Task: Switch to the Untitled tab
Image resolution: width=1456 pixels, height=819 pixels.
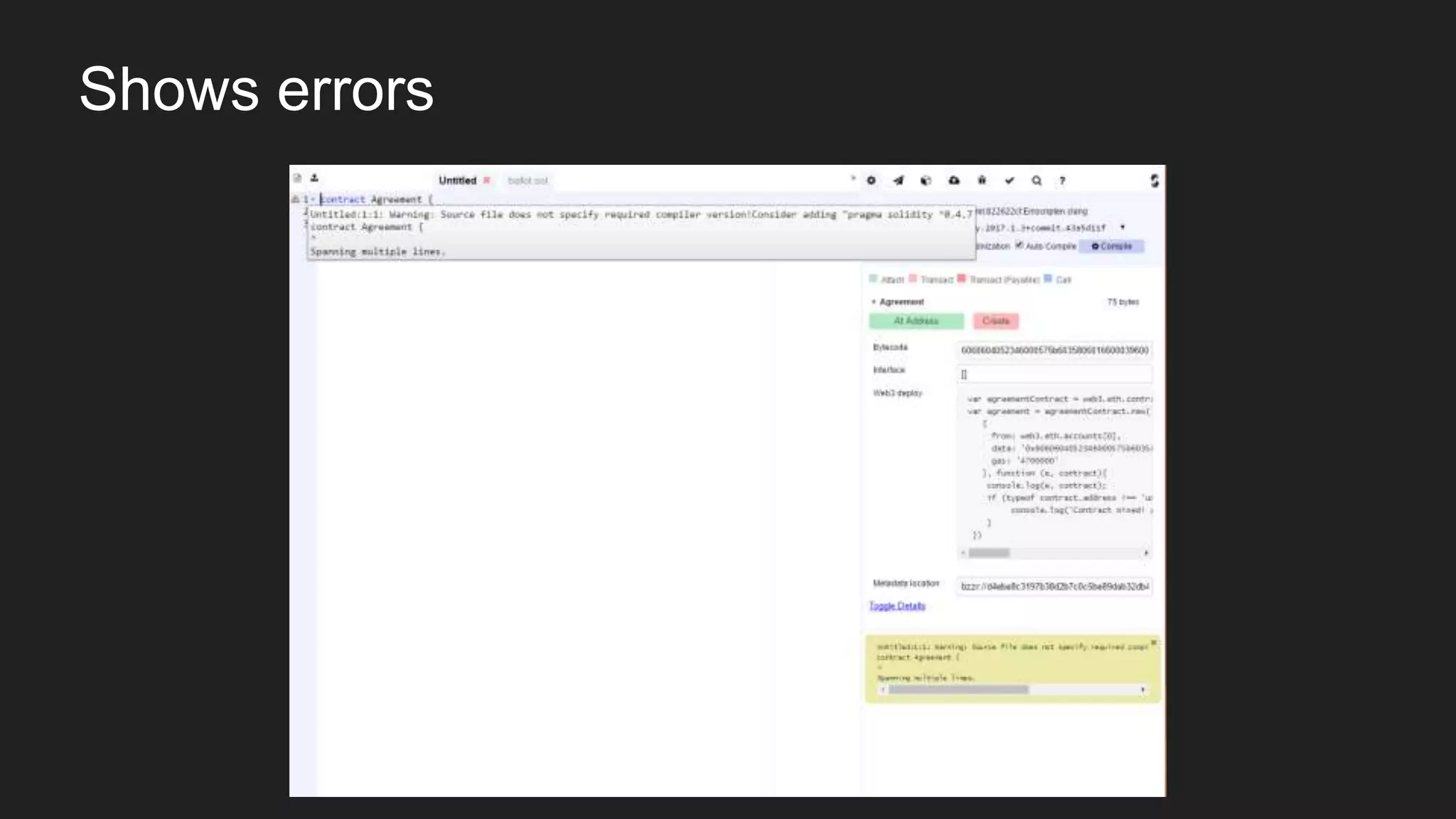Action: [x=457, y=181]
